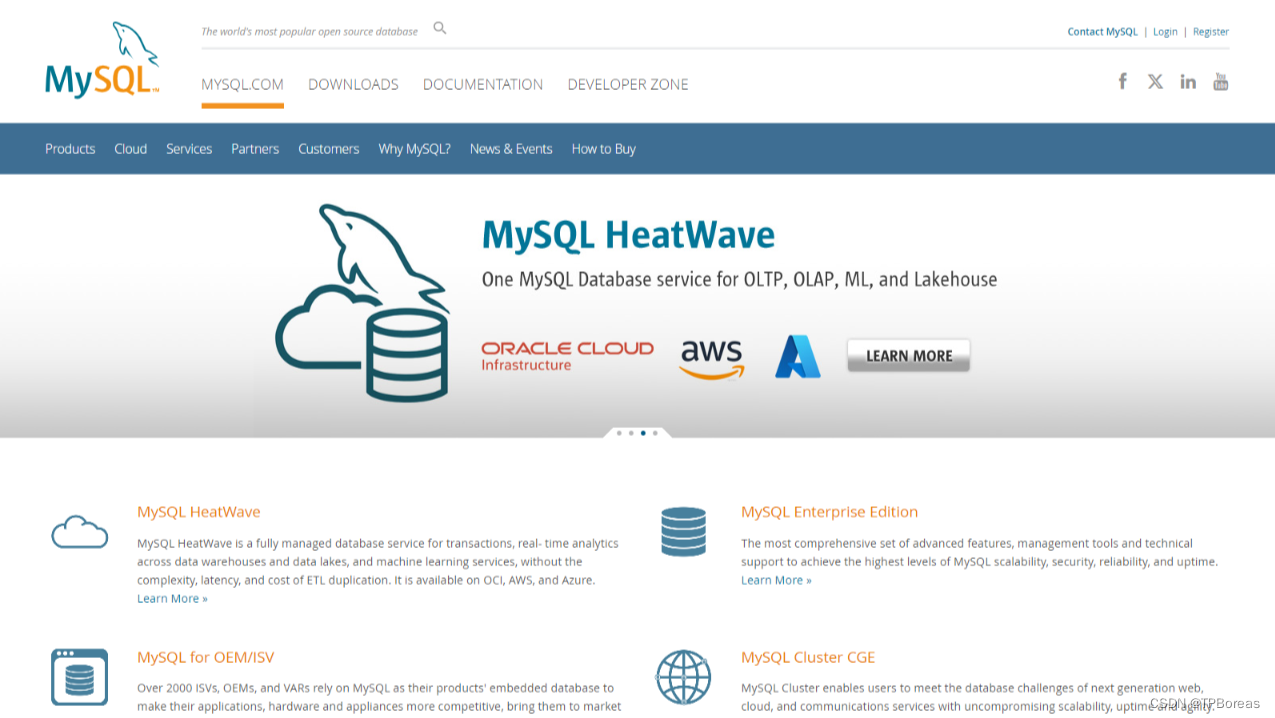
Task: Click Learn More under MySQL HeatWave
Action: click(172, 598)
